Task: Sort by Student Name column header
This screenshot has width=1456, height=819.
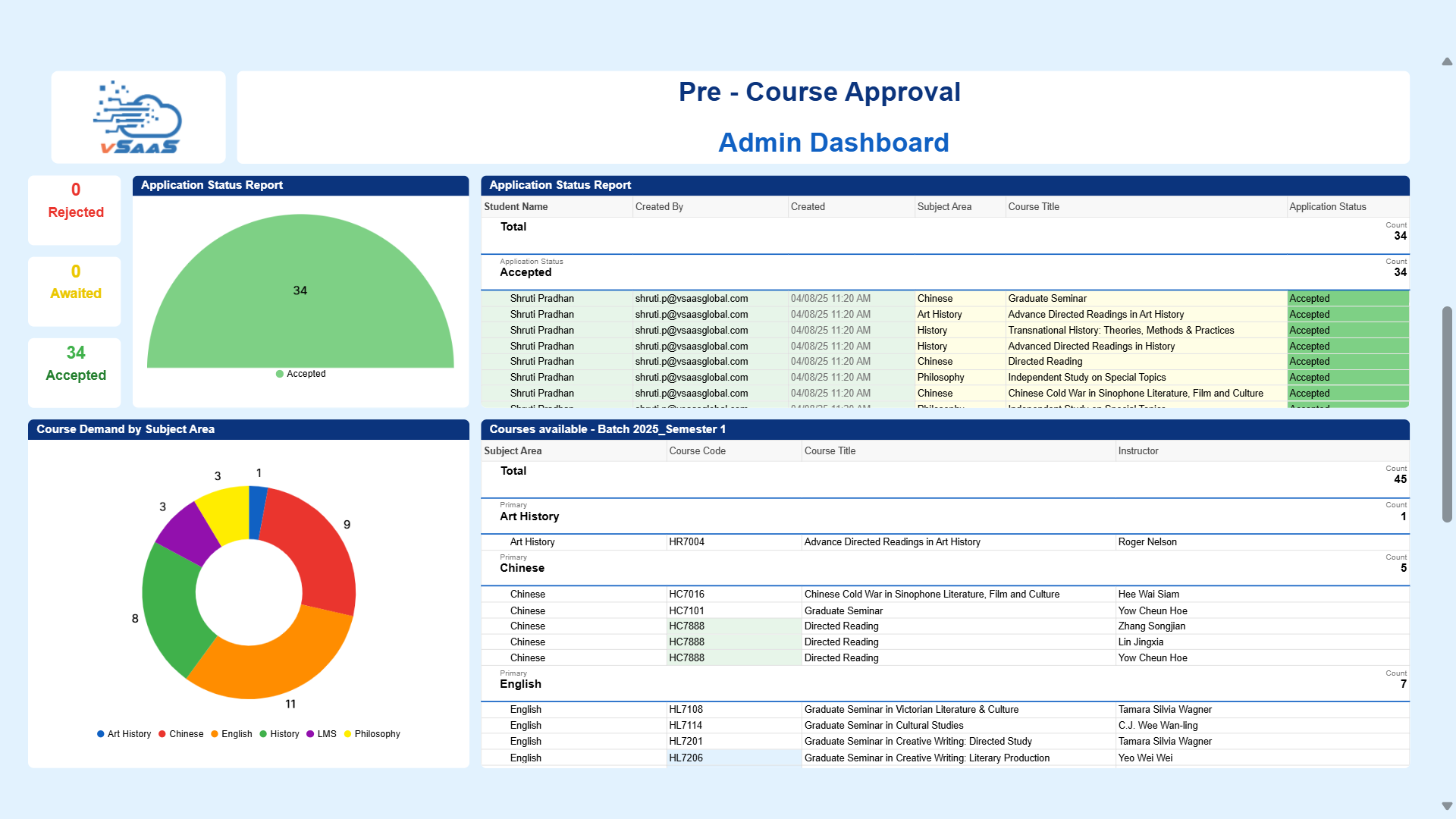Action: coord(516,207)
